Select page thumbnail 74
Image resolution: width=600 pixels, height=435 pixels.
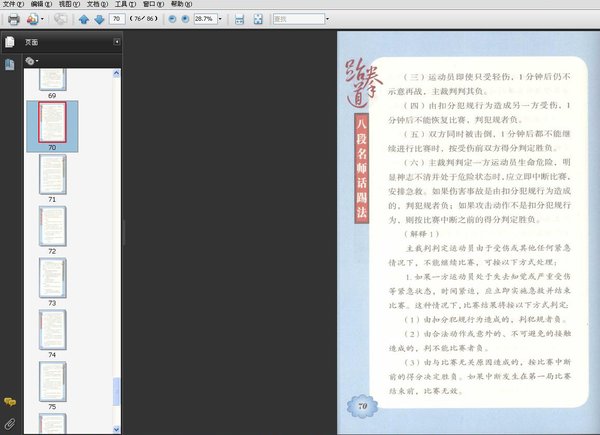point(52,330)
